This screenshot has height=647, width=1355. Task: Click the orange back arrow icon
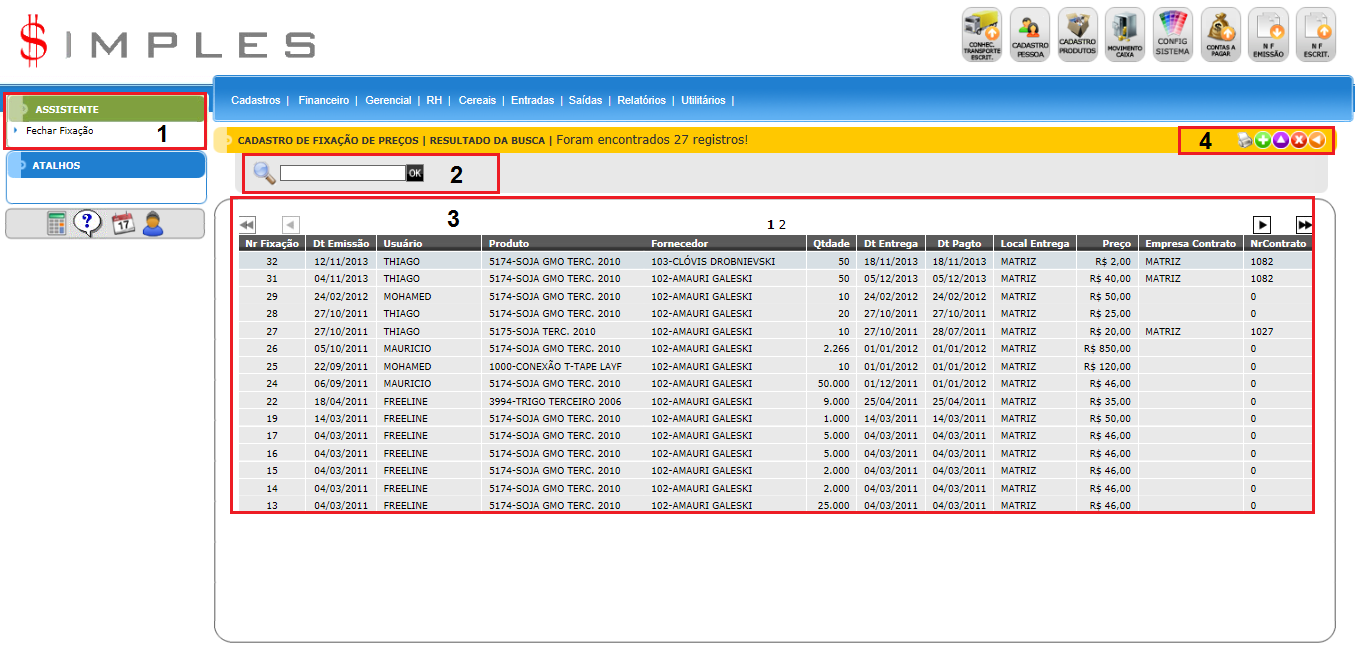pyautogui.click(x=1317, y=141)
